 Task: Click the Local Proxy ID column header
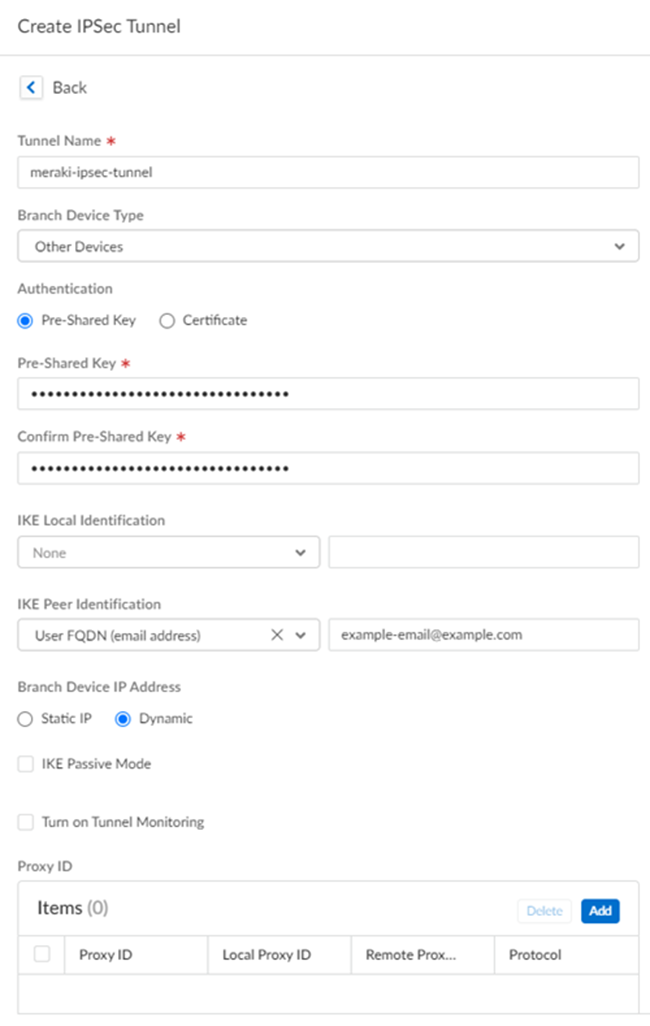(267, 955)
